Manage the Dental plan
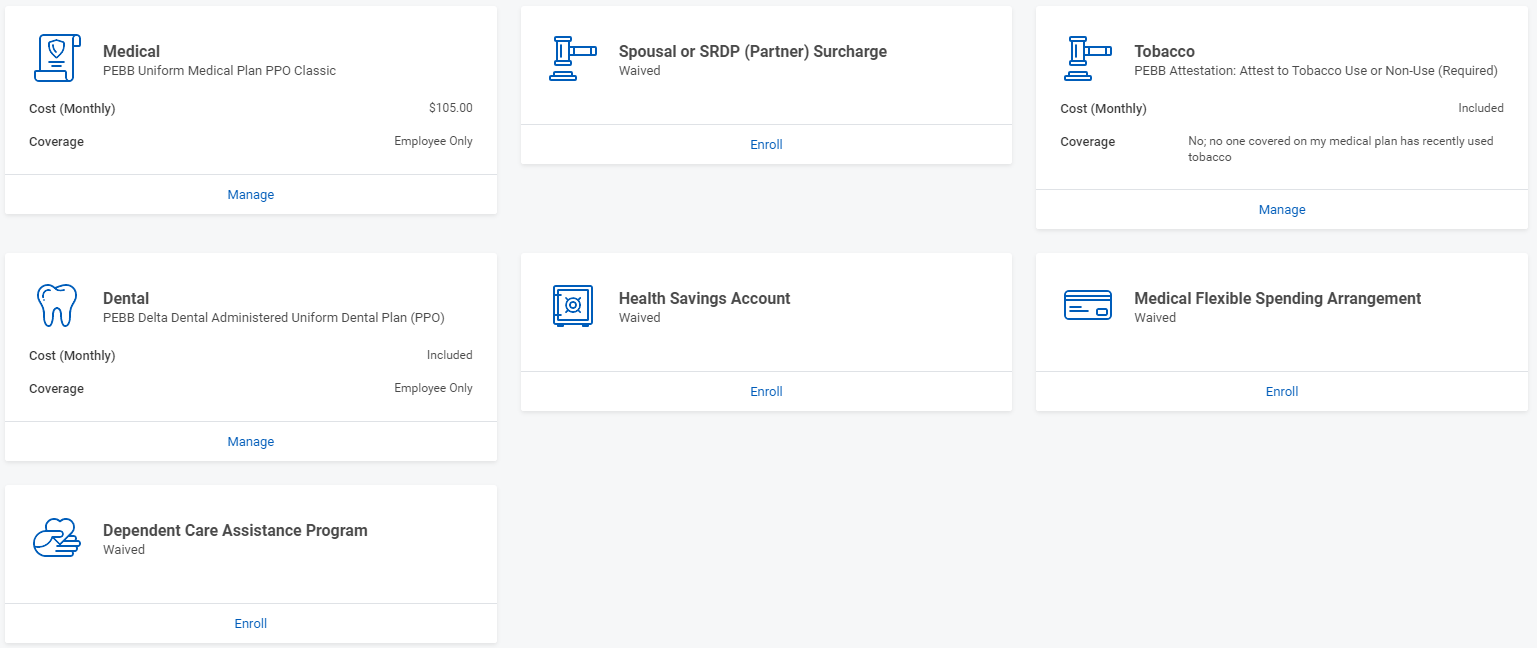1537x648 pixels. coord(251,442)
